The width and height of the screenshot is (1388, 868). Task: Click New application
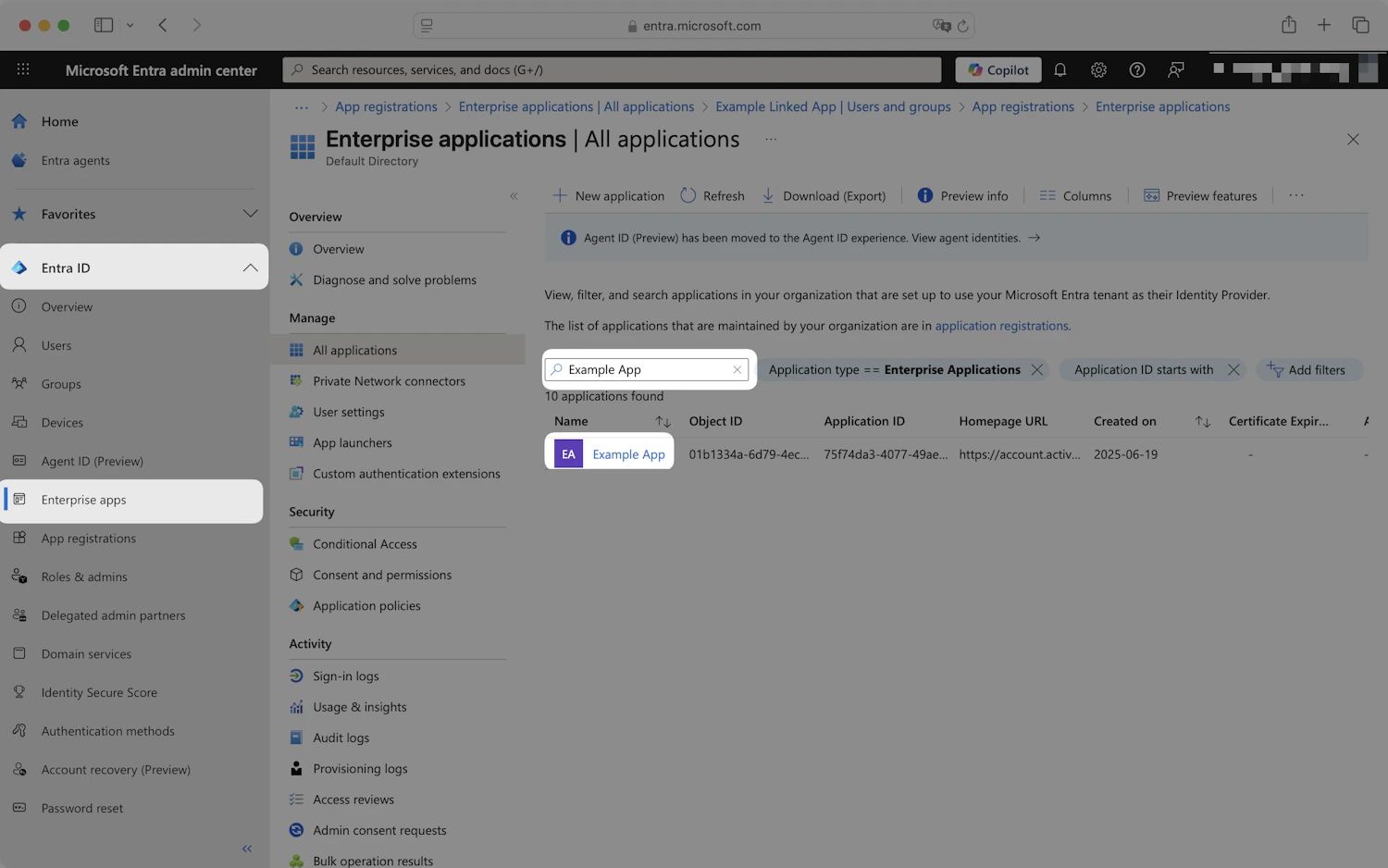[x=608, y=196]
